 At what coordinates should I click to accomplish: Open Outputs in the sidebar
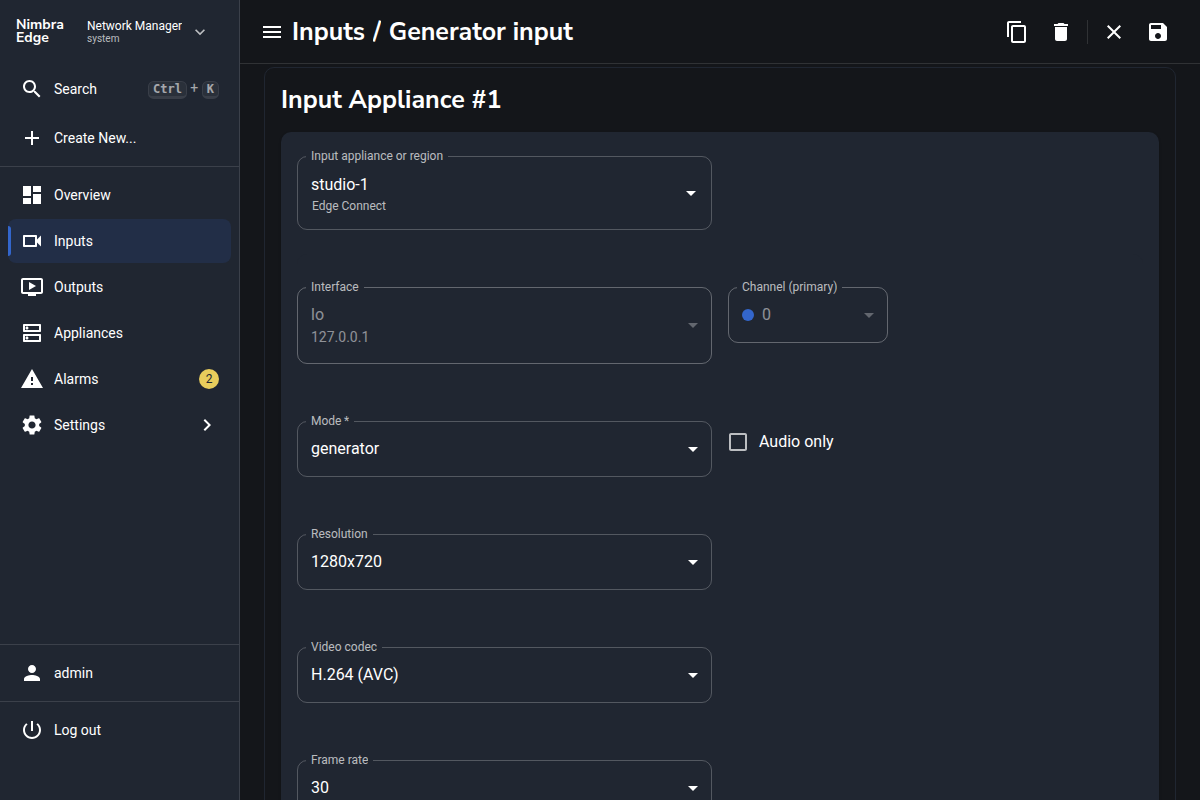(x=119, y=287)
